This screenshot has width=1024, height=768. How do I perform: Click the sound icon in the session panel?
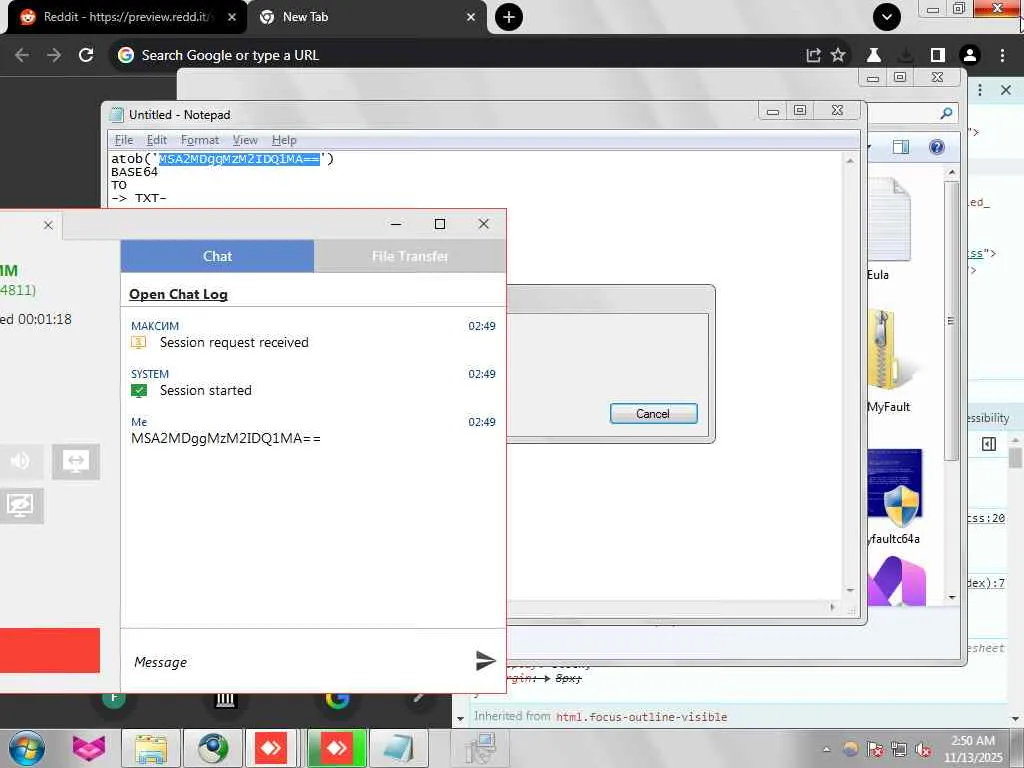click(x=20, y=461)
